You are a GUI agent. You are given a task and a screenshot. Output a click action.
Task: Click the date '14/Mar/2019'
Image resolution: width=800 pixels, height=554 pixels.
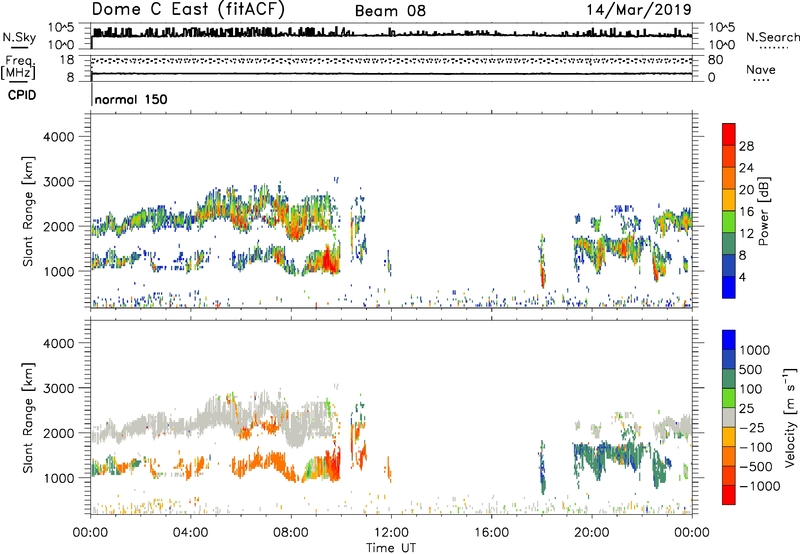point(639,9)
